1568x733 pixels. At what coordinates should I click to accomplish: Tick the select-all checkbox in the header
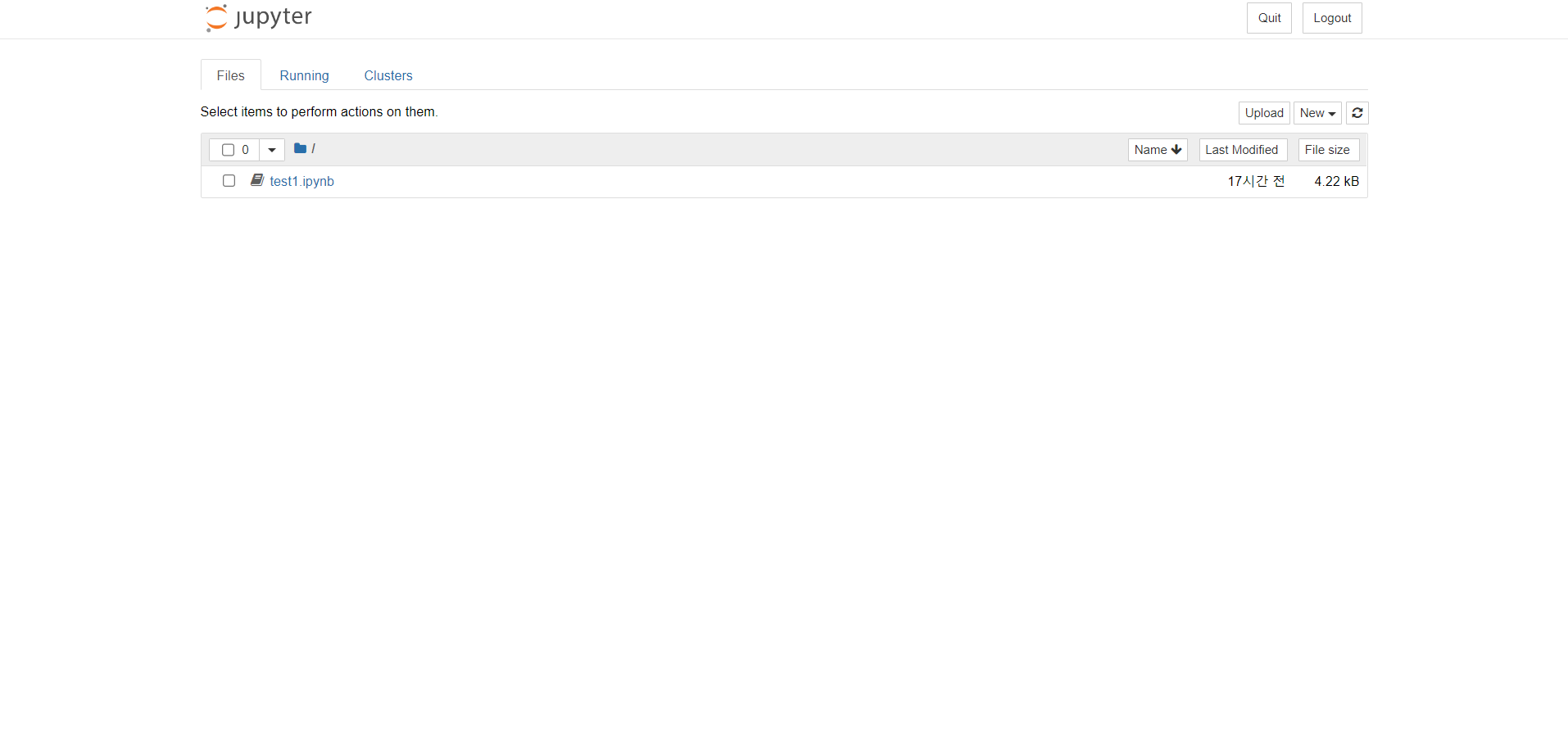click(229, 150)
